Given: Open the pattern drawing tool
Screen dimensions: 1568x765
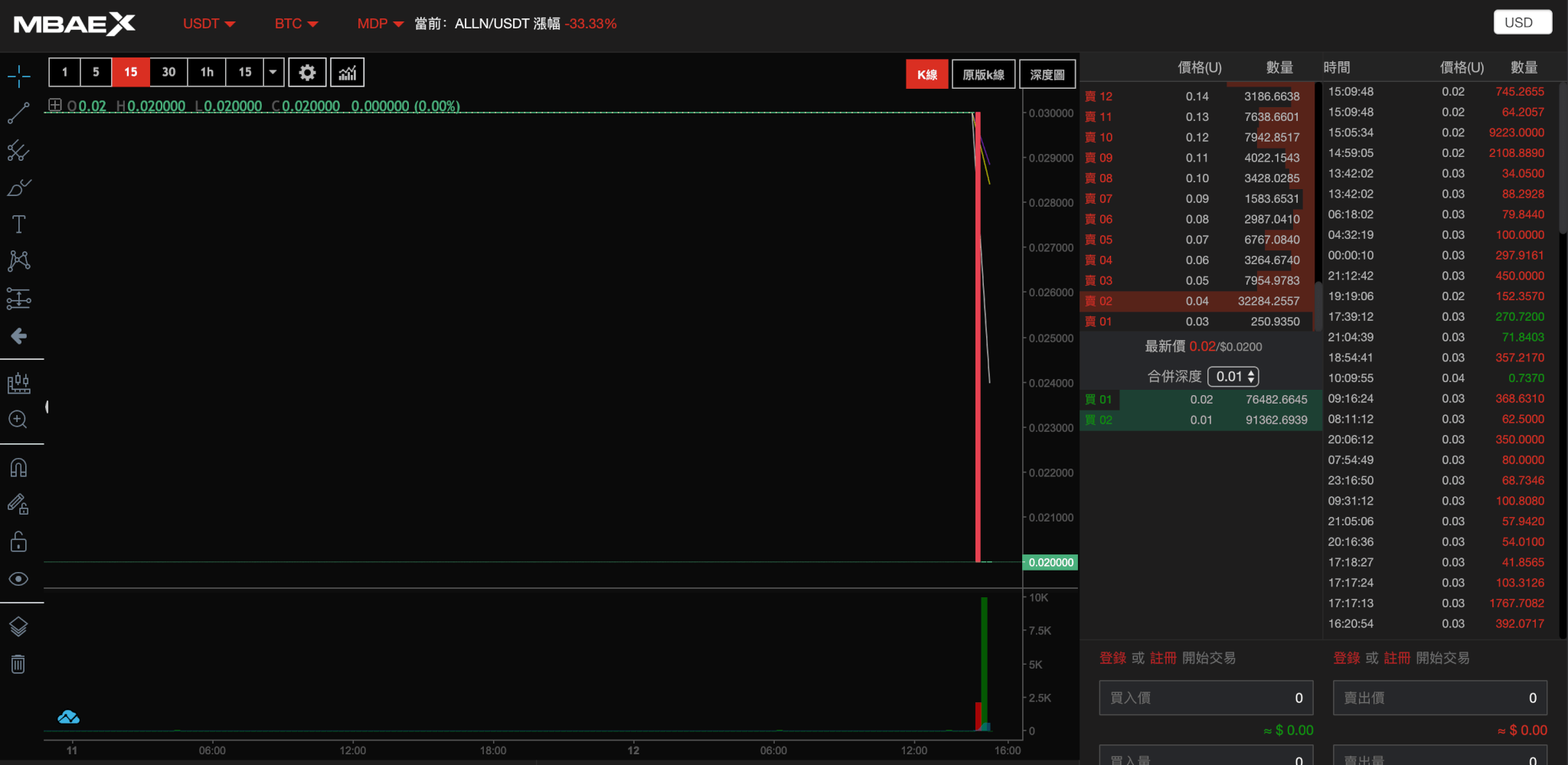Looking at the screenshot, I should pos(18,261).
